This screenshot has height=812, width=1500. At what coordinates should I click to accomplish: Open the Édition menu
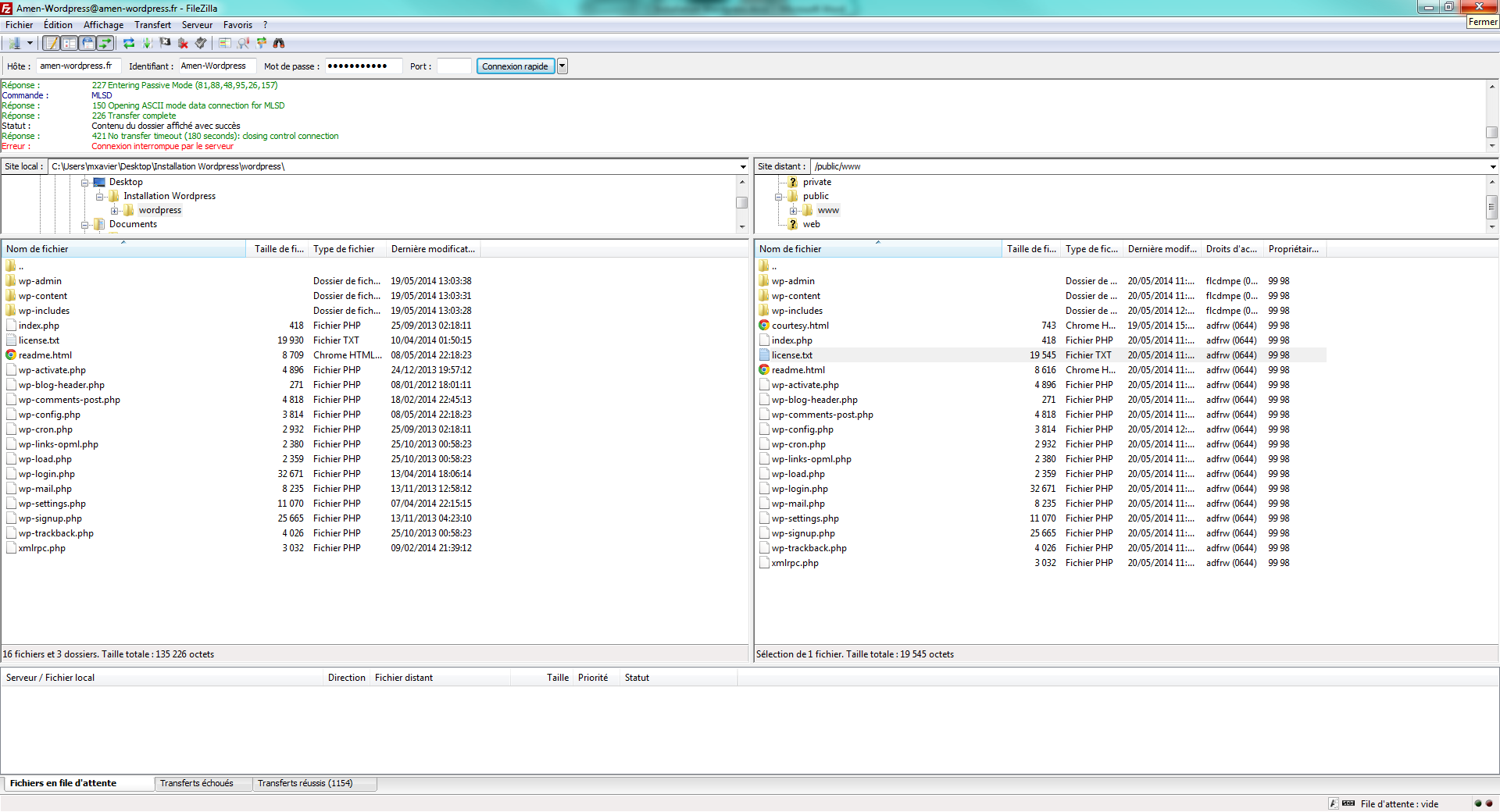(x=58, y=25)
